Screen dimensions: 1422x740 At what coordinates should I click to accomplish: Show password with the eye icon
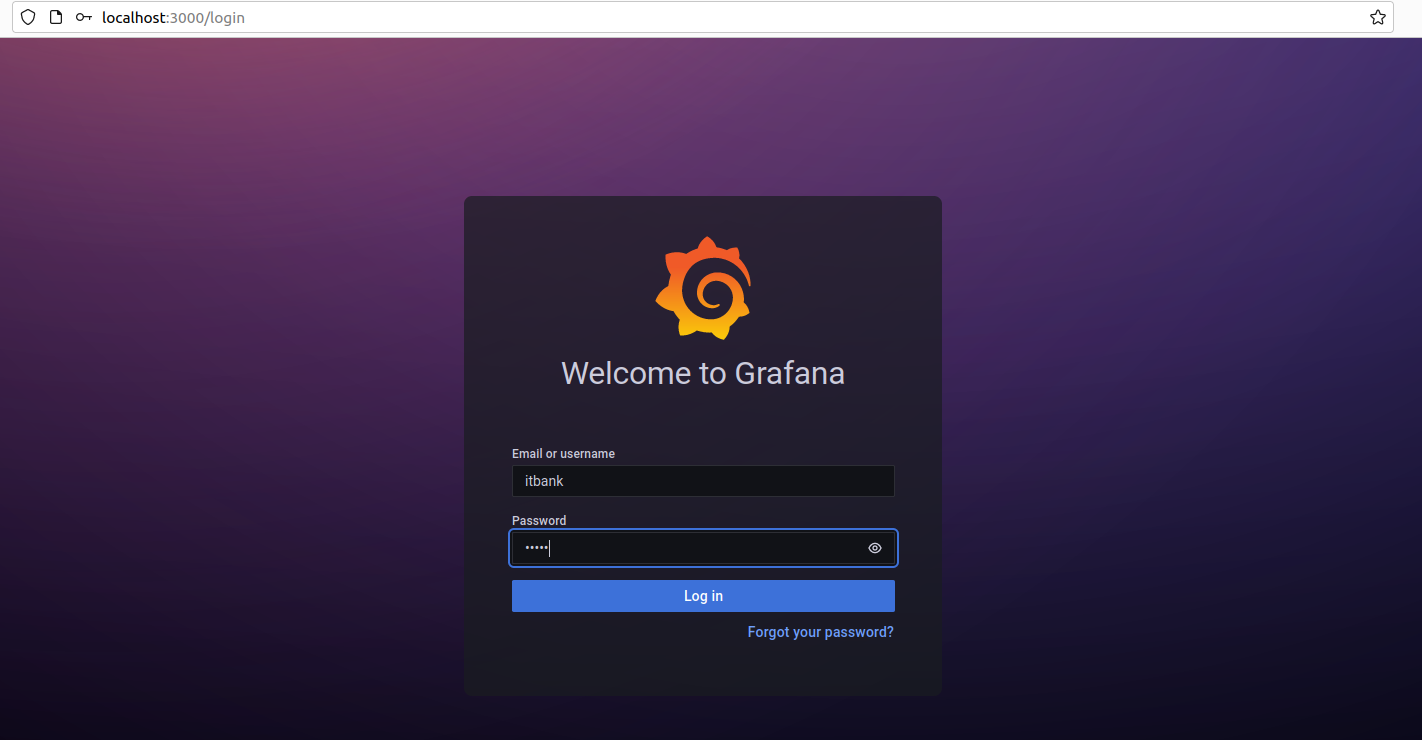(875, 548)
